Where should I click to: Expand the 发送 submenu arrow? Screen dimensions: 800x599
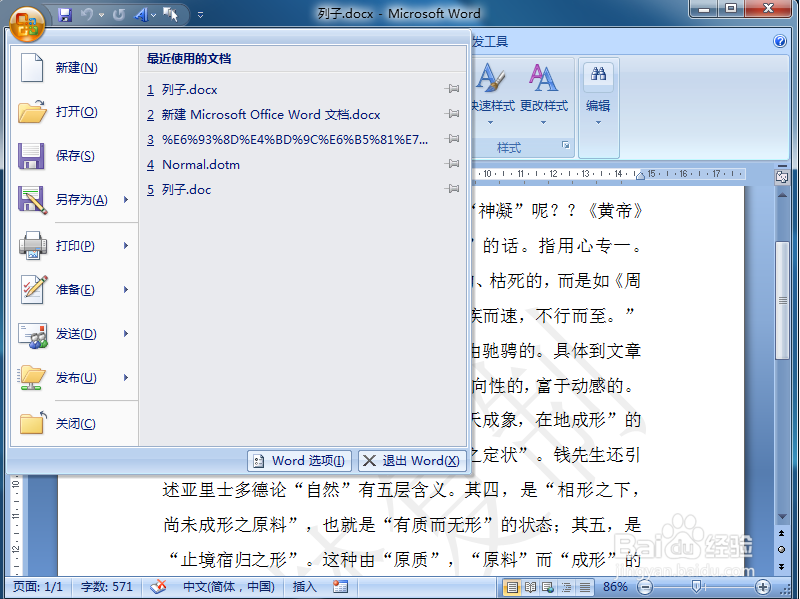[126, 334]
